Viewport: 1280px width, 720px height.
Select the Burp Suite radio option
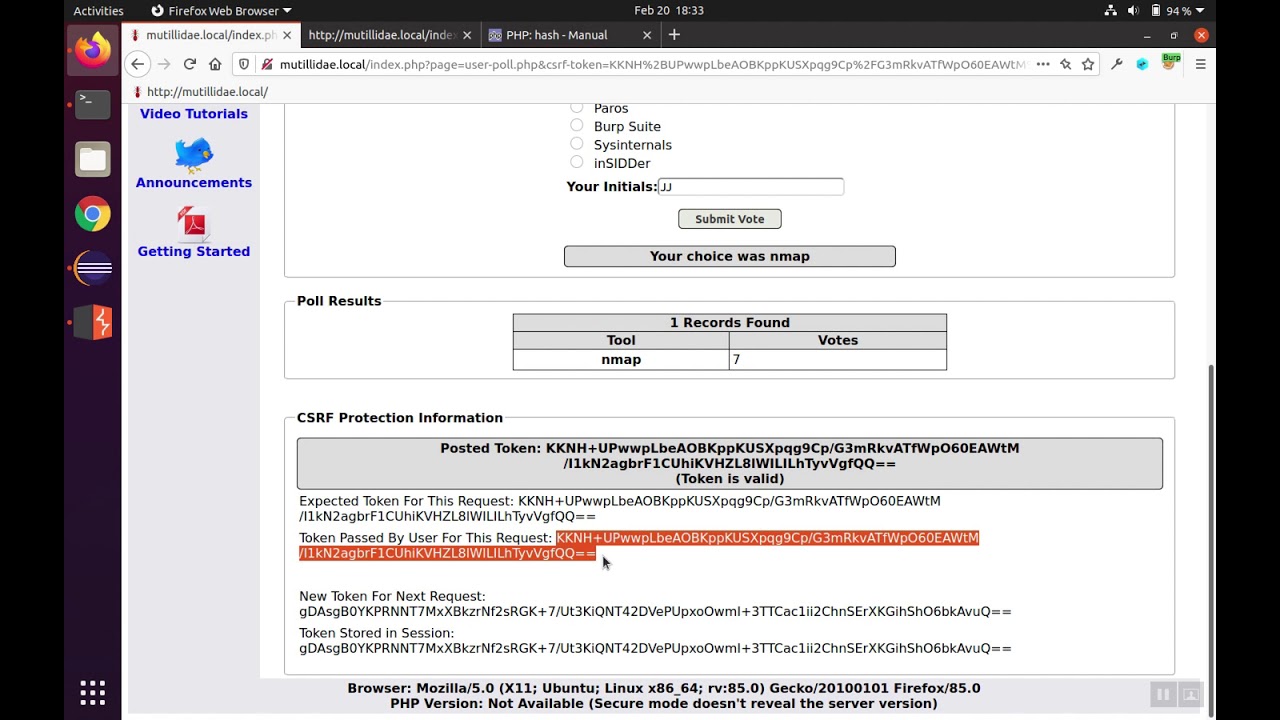point(577,125)
